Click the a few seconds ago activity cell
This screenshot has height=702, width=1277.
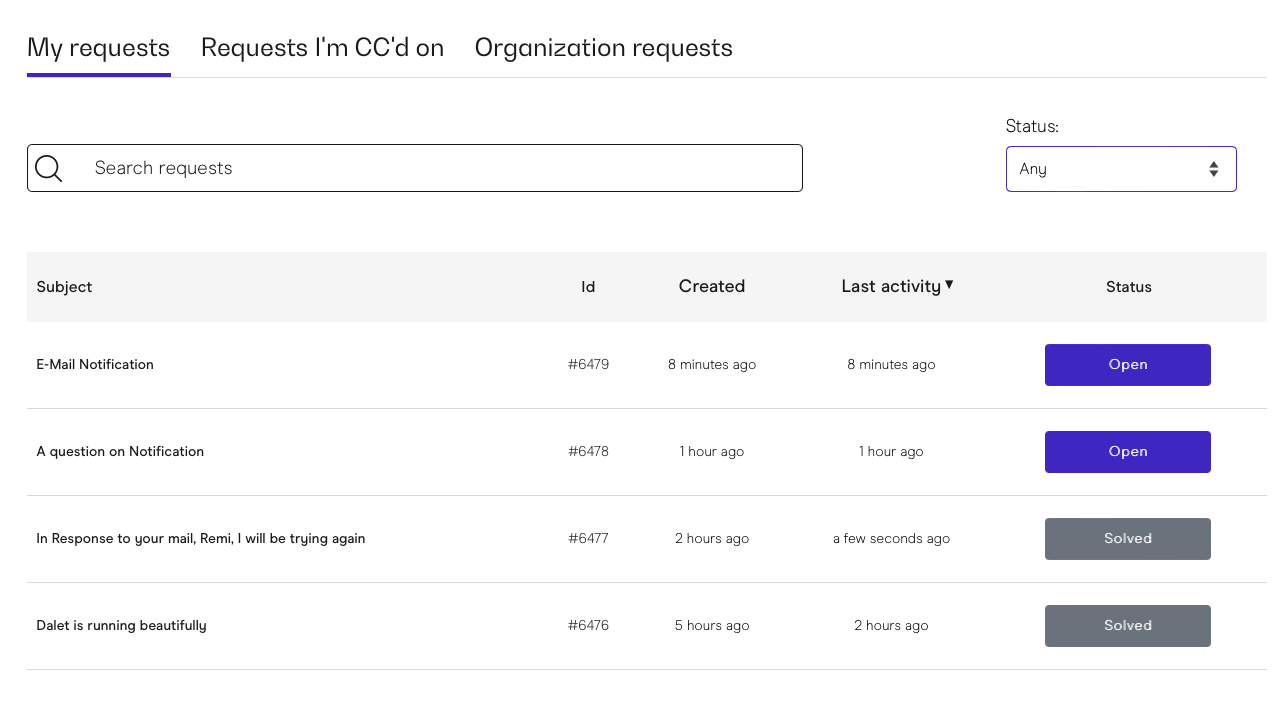(x=891, y=539)
